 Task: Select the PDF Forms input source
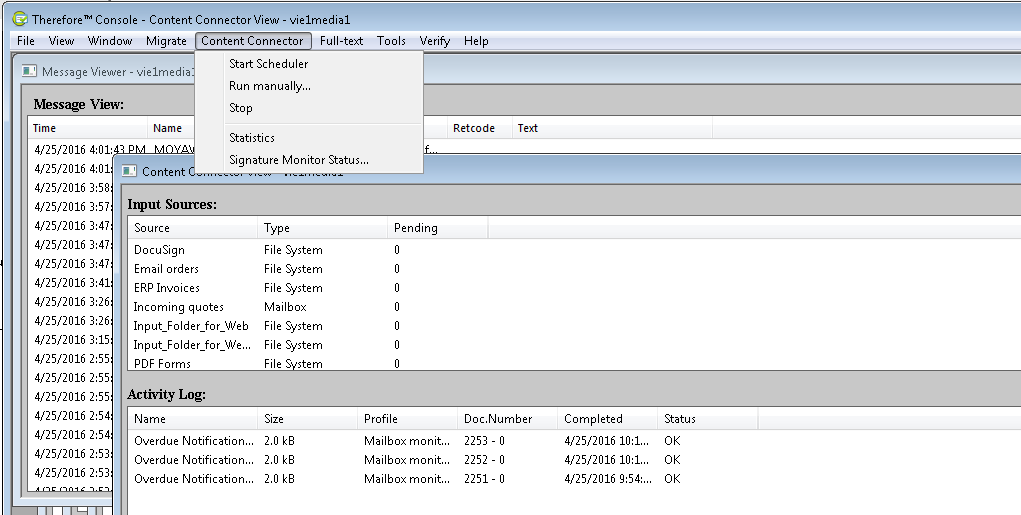162,363
